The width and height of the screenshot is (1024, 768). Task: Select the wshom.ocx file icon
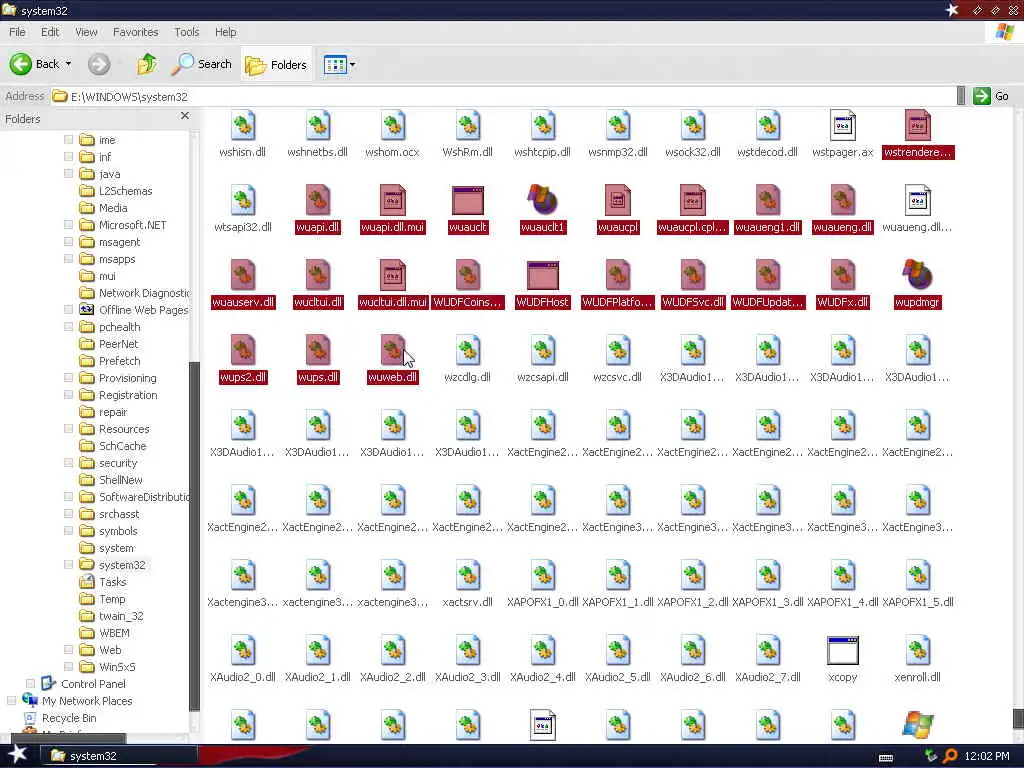[392, 125]
